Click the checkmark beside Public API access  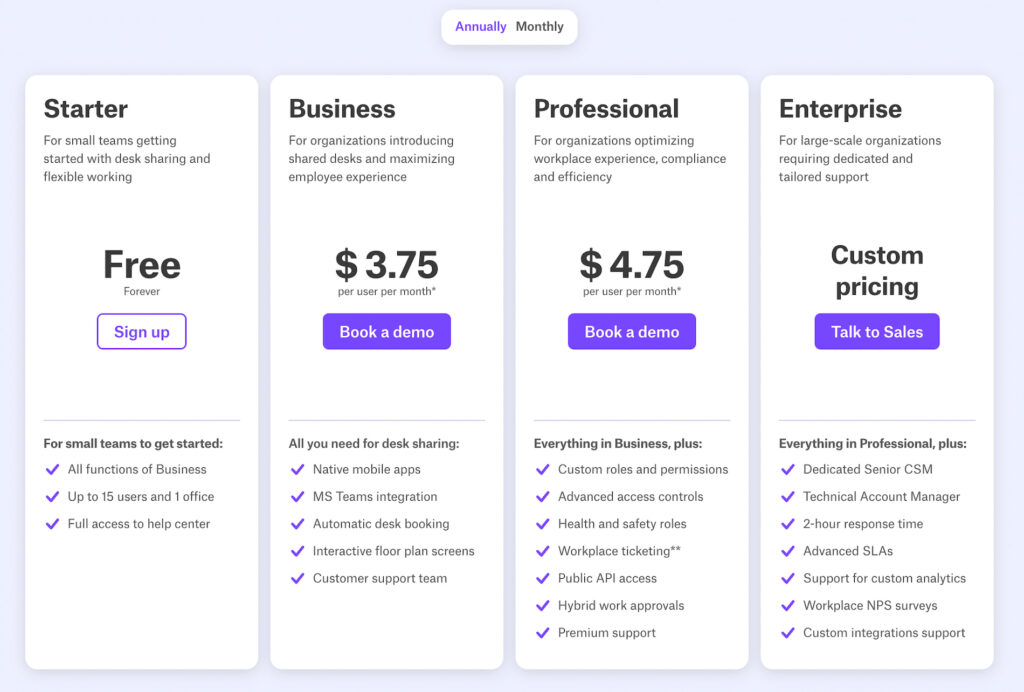click(x=542, y=578)
